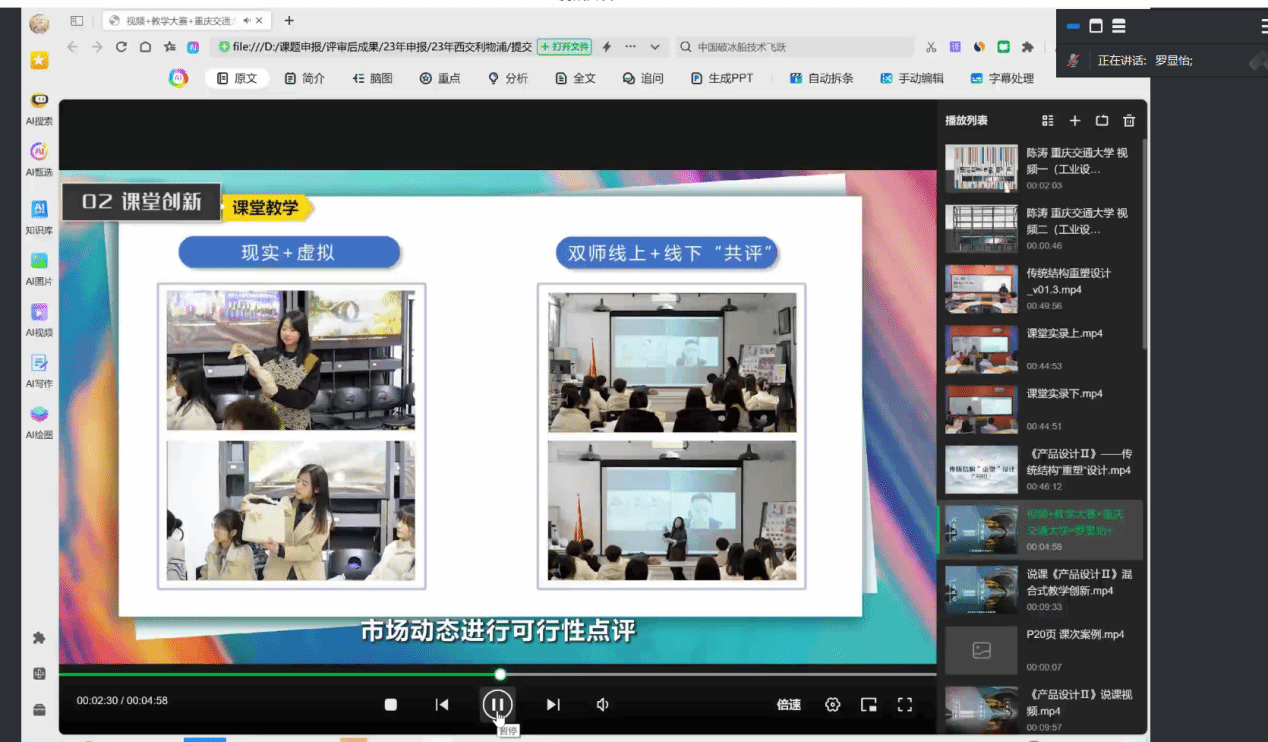Screen dimensions: 1268x742
Task: Add a file to the playlist
Action: coord(1075,121)
